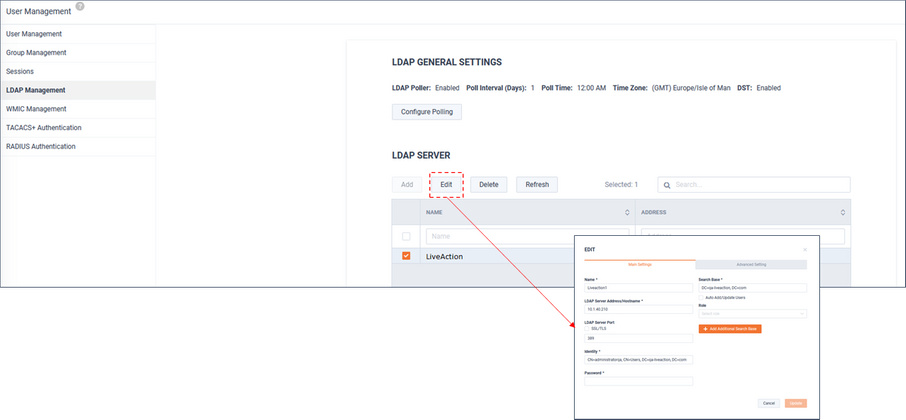Select LDAP Management in sidebar
The image size is (906, 420).
78,90
